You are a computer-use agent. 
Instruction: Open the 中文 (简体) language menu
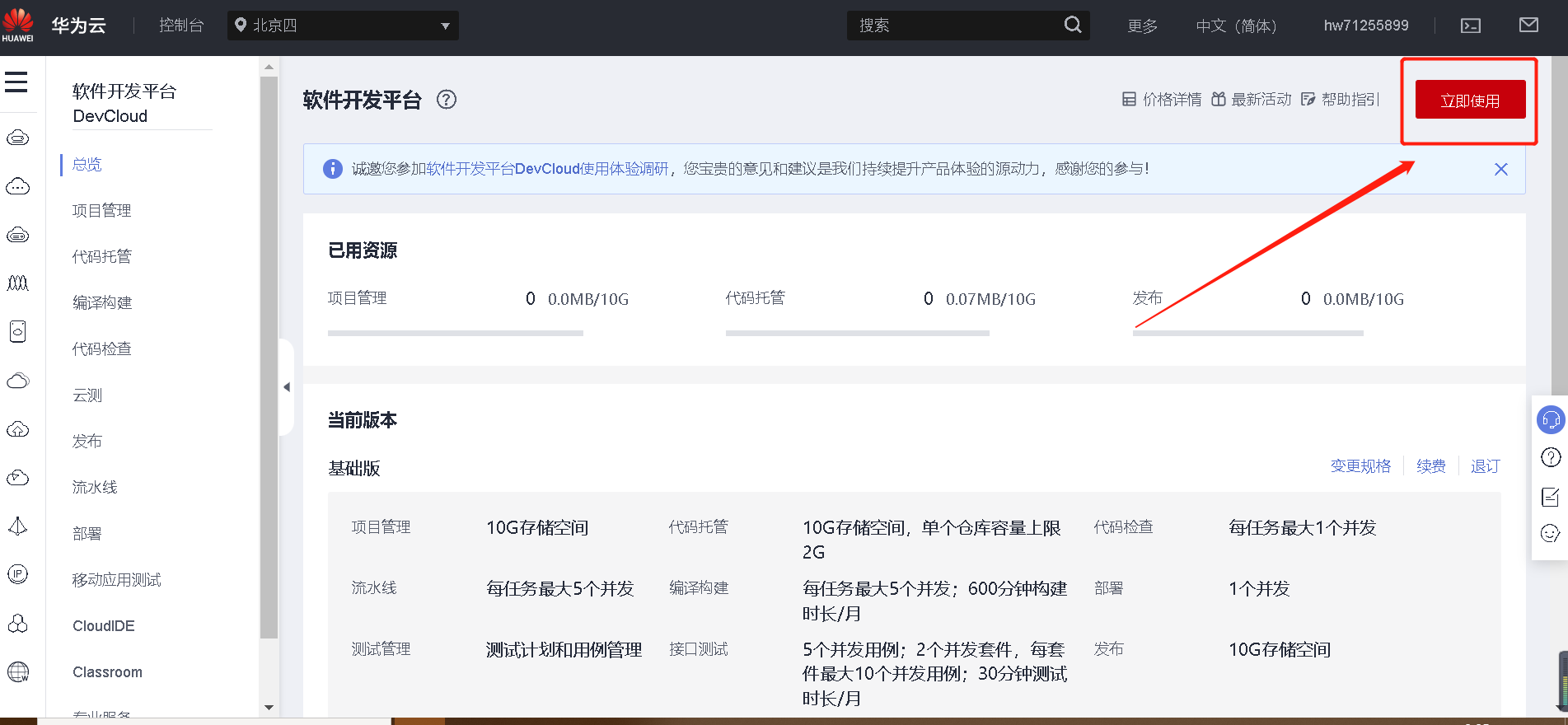(1236, 26)
